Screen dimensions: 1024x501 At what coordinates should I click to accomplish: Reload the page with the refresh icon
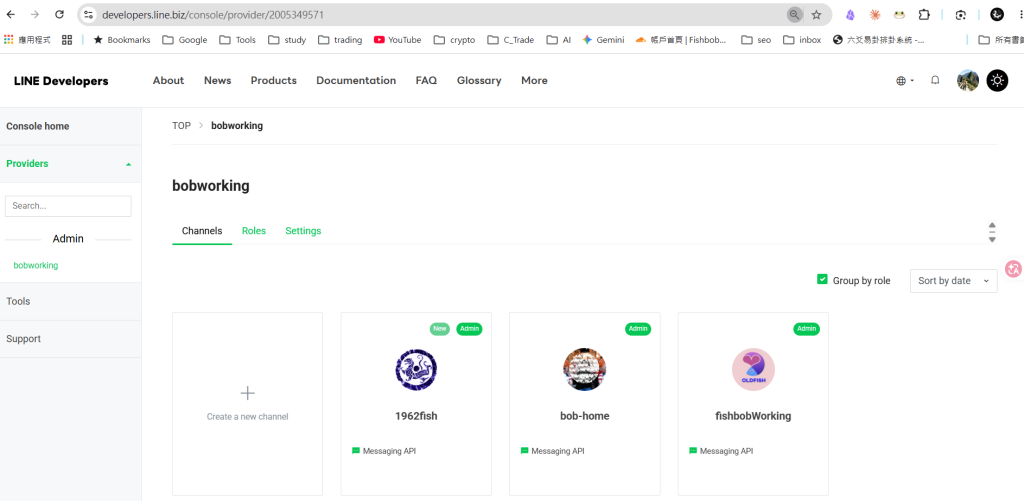tap(59, 14)
